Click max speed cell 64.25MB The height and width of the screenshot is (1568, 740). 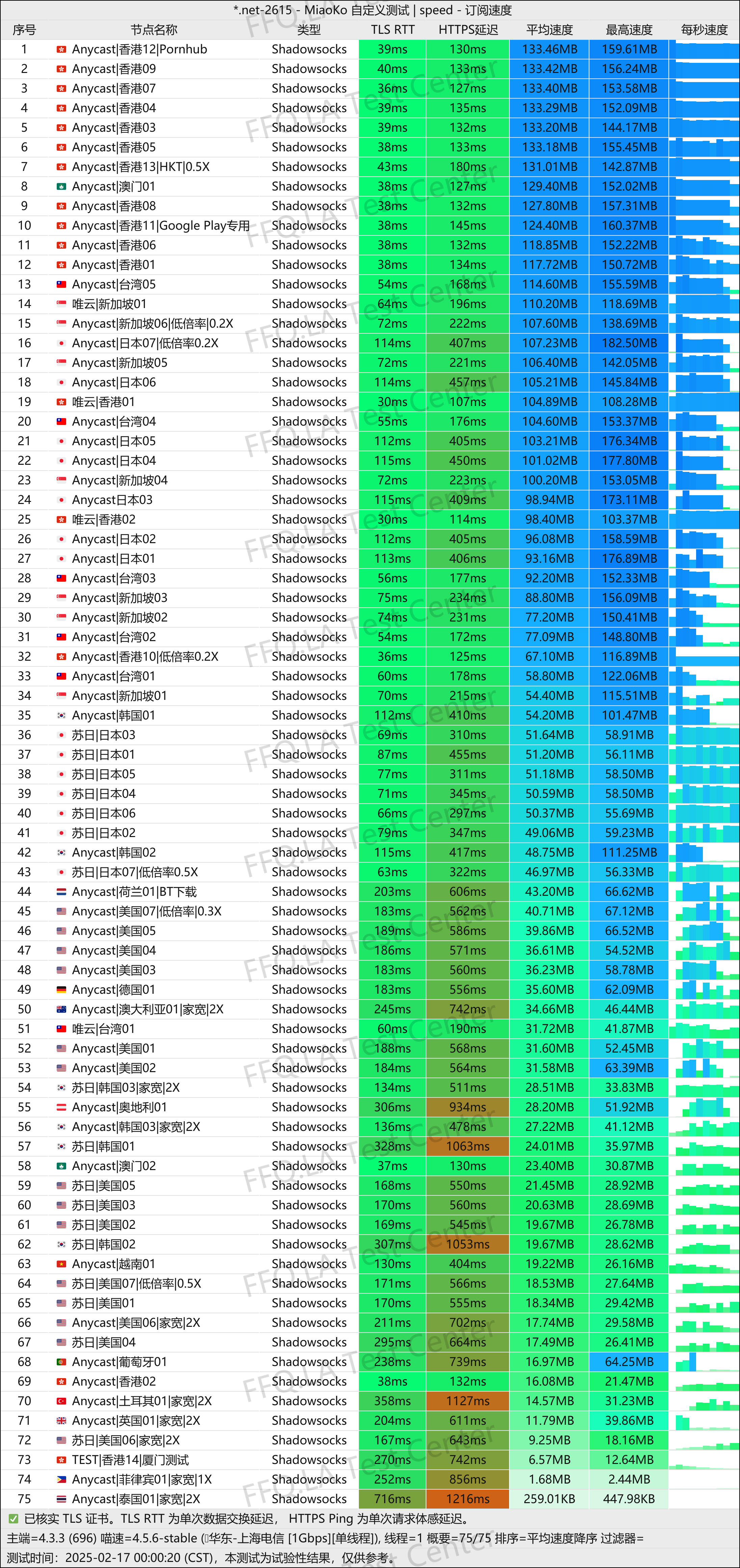point(629,1362)
